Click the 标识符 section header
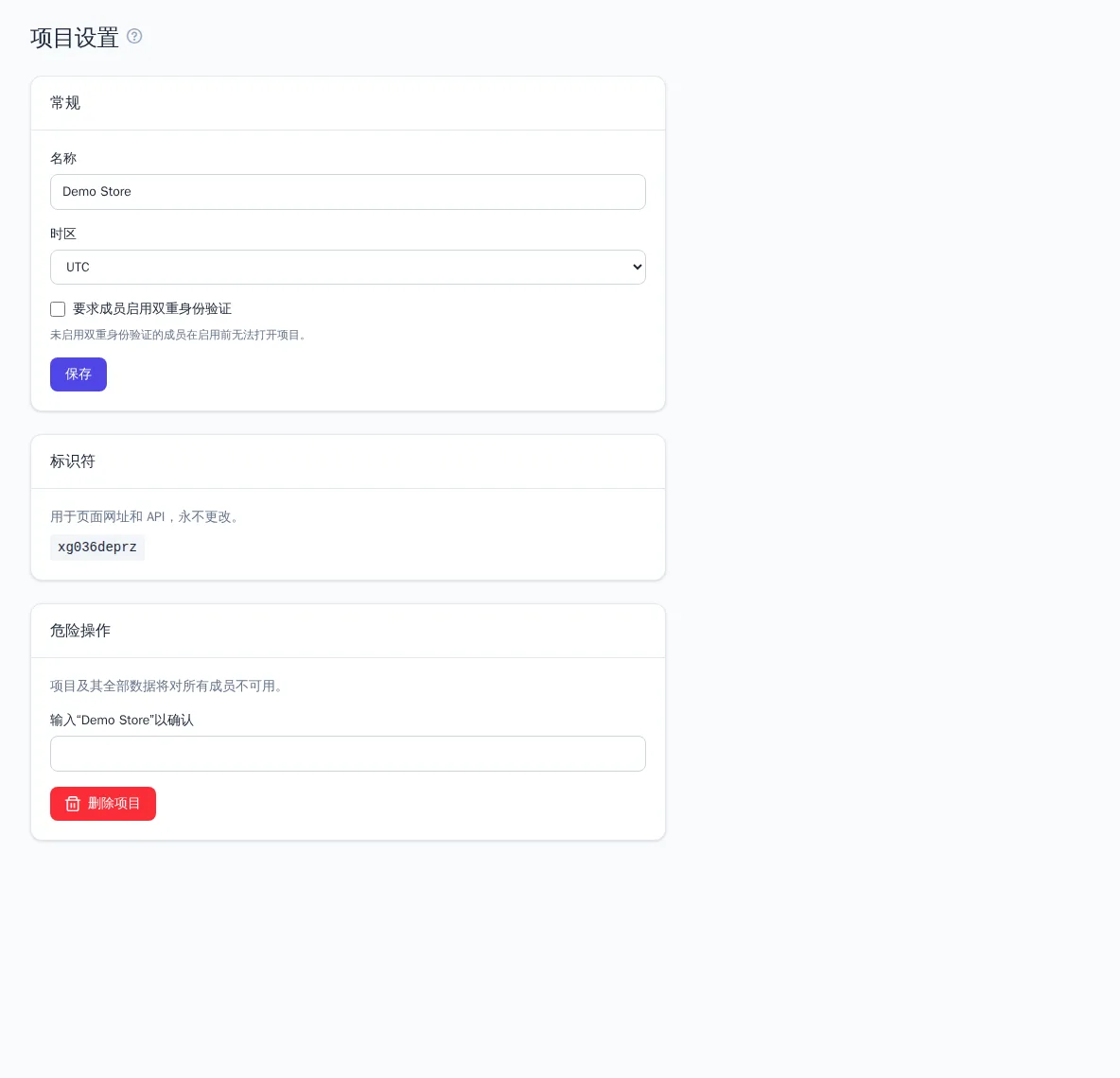The image size is (1120, 1078). [72, 461]
